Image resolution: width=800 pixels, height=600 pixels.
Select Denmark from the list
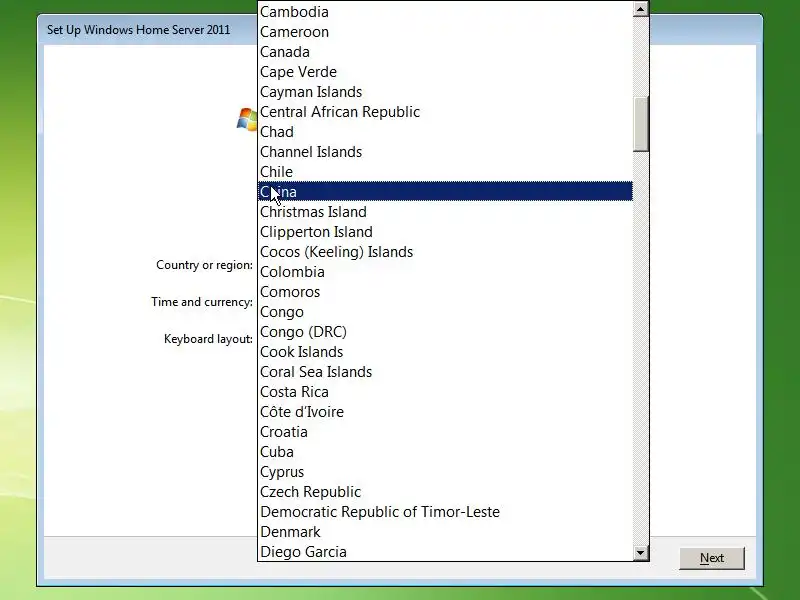[445, 532]
